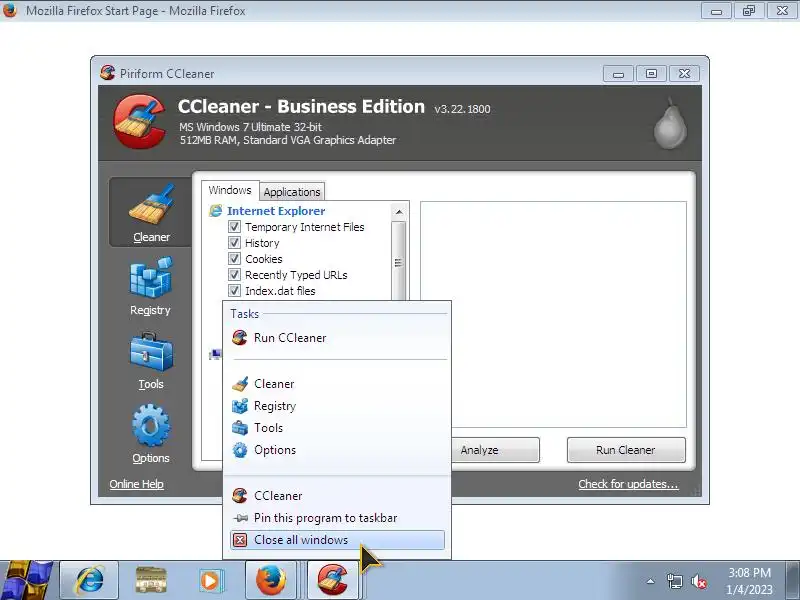Open the Options gear in CCleaner sidebar
The image size is (800, 600).
[x=151, y=434]
